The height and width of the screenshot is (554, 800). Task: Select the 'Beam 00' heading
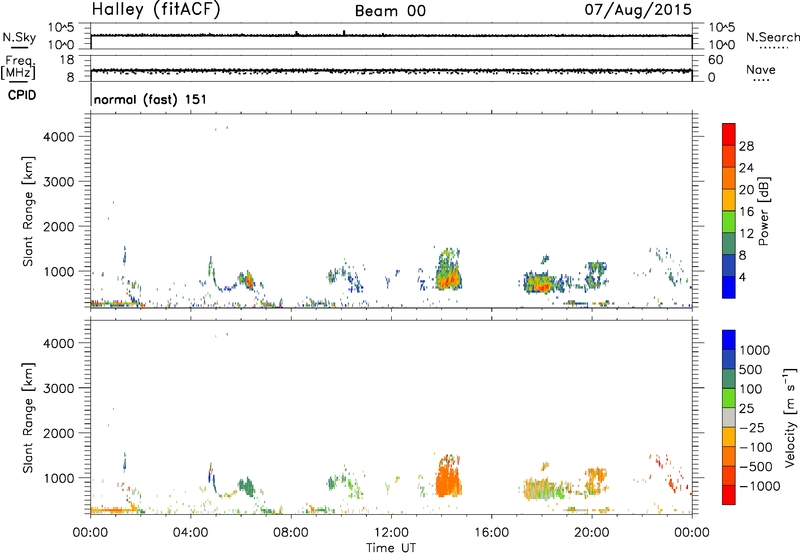pyautogui.click(x=390, y=11)
